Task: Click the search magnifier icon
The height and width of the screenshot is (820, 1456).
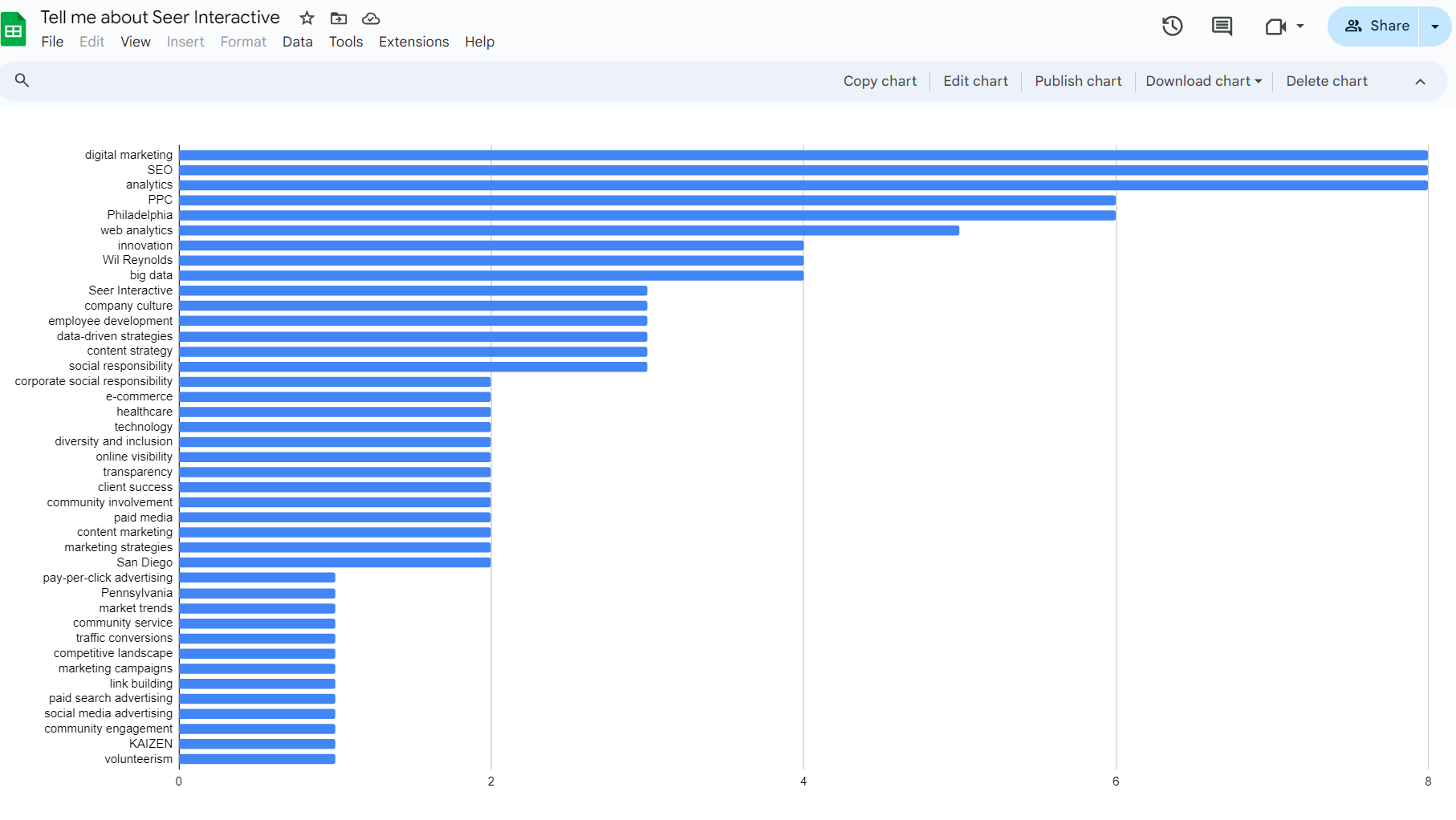Action: pos(22,80)
